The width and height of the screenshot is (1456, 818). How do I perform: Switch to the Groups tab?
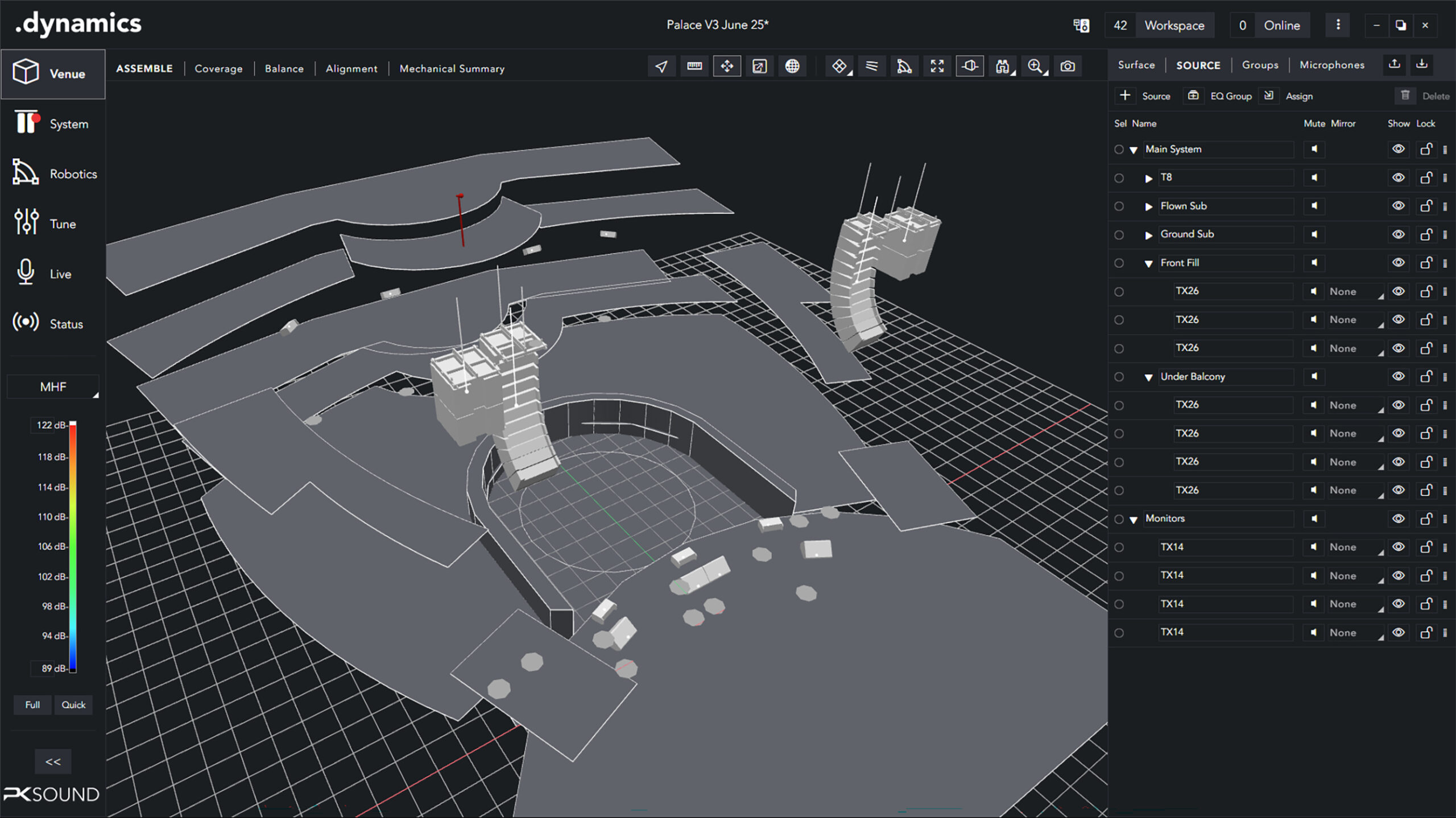pos(1260,65)
